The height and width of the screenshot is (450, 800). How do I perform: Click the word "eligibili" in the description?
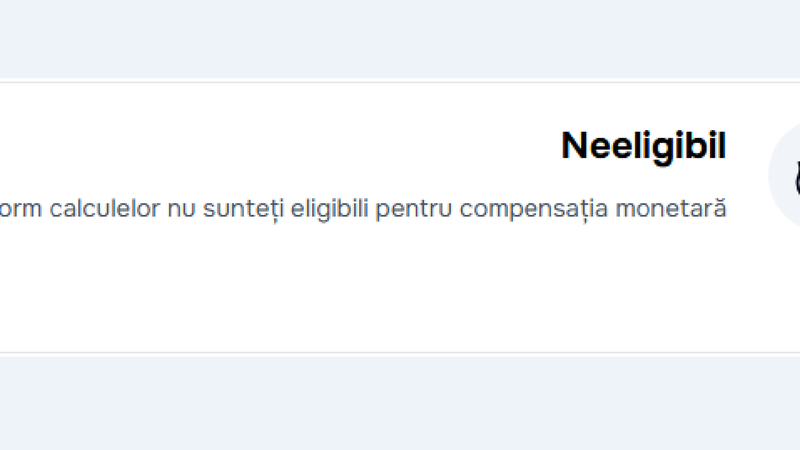329,209
